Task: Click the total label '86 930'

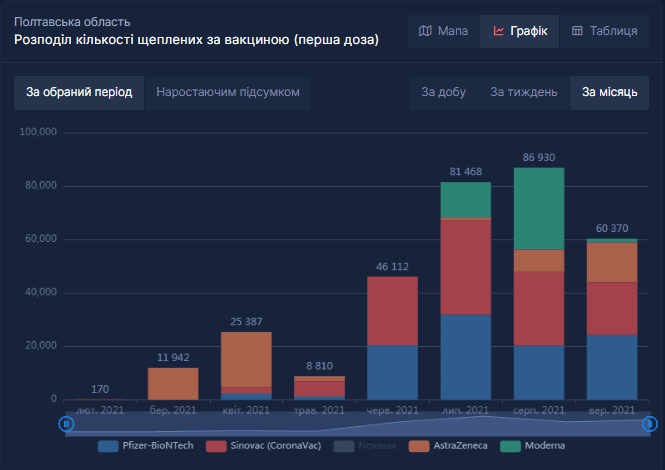Action: coord(539,157)
